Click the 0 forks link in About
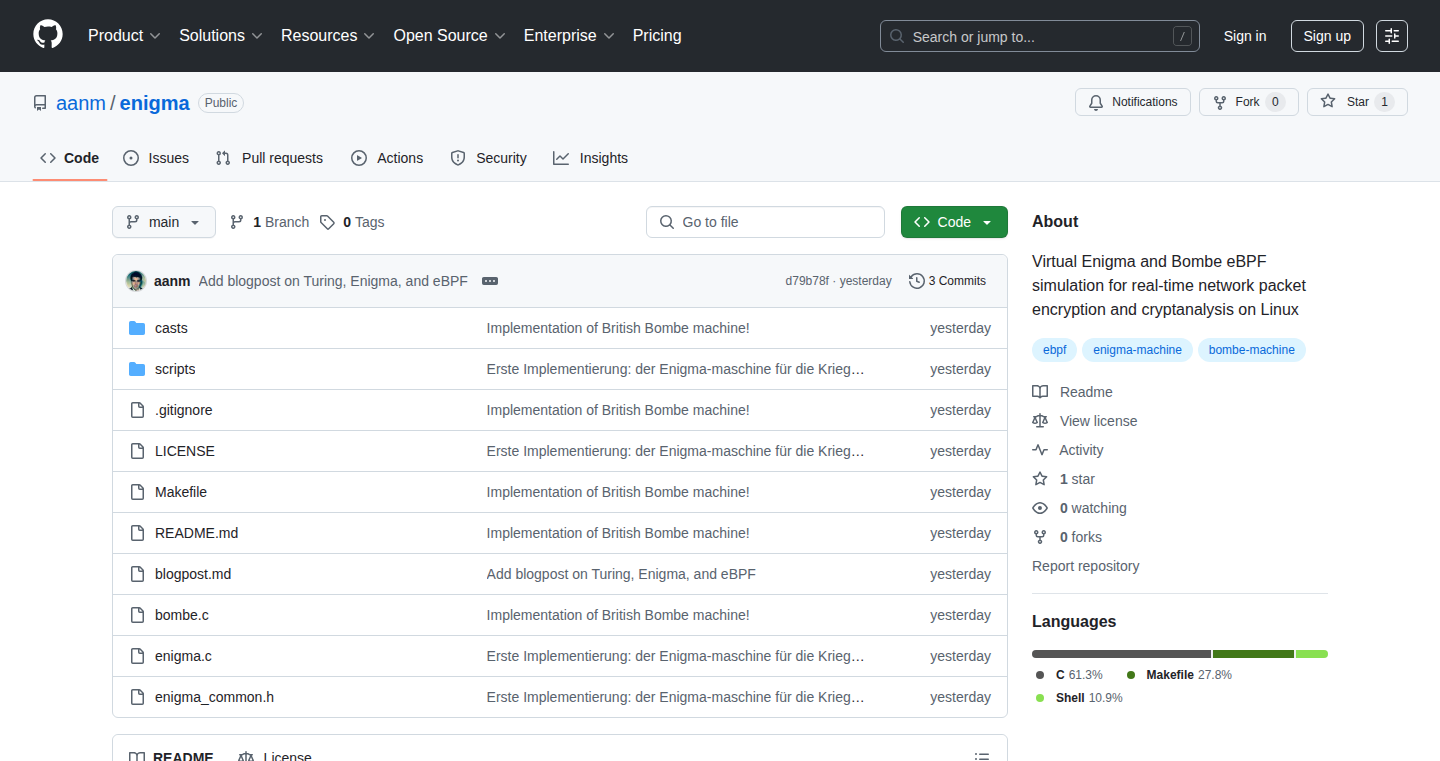 tap(1080, 537)
